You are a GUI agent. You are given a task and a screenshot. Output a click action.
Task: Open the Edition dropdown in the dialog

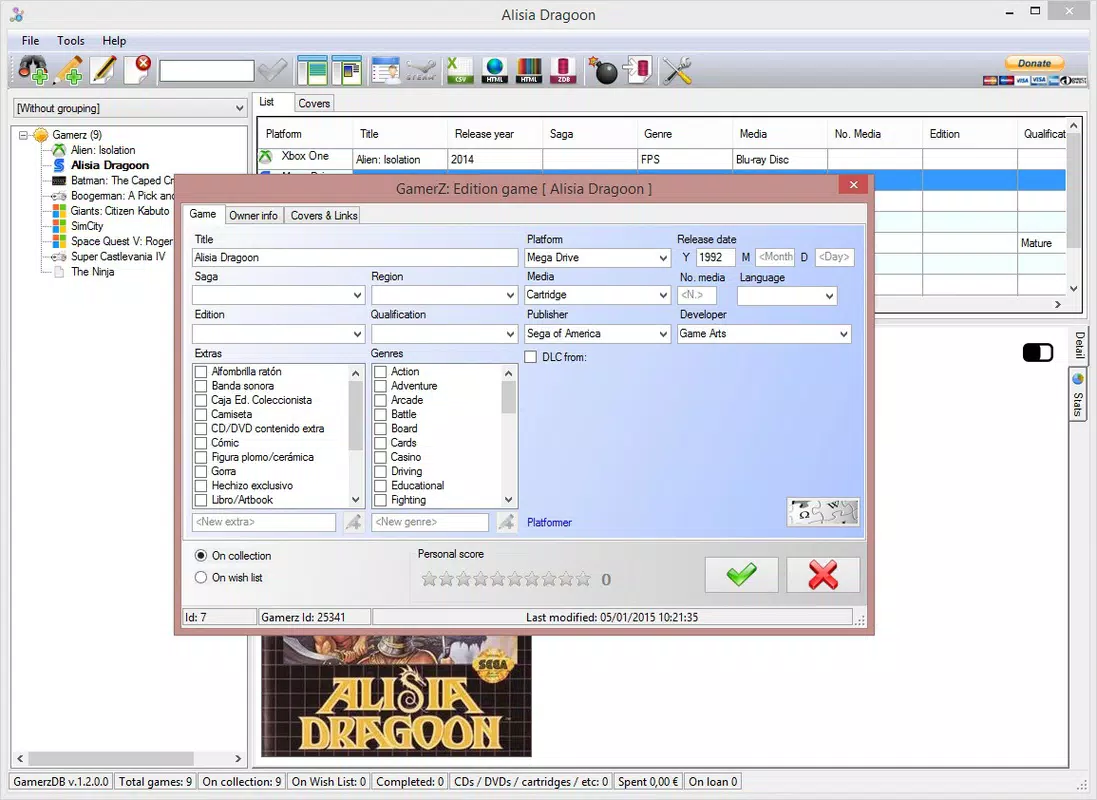[278, 334]
